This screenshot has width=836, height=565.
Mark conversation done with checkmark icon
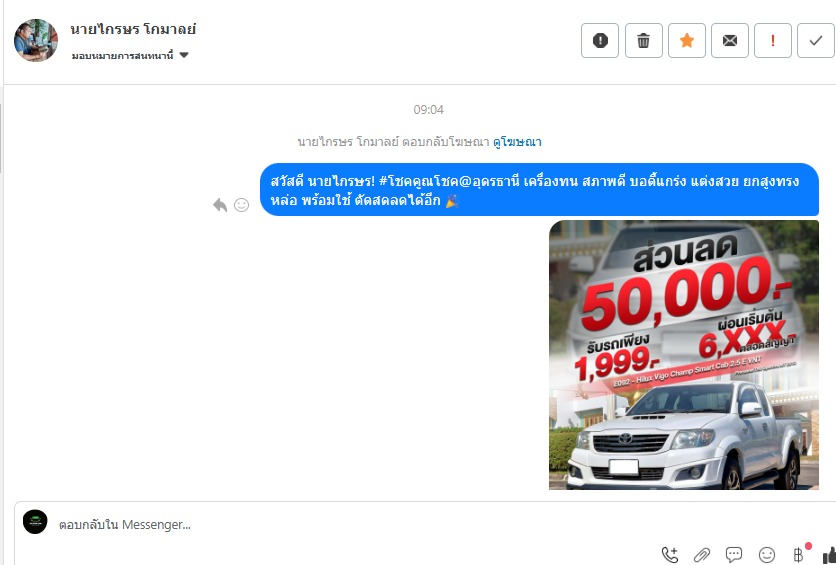click(x=816, y=41)
